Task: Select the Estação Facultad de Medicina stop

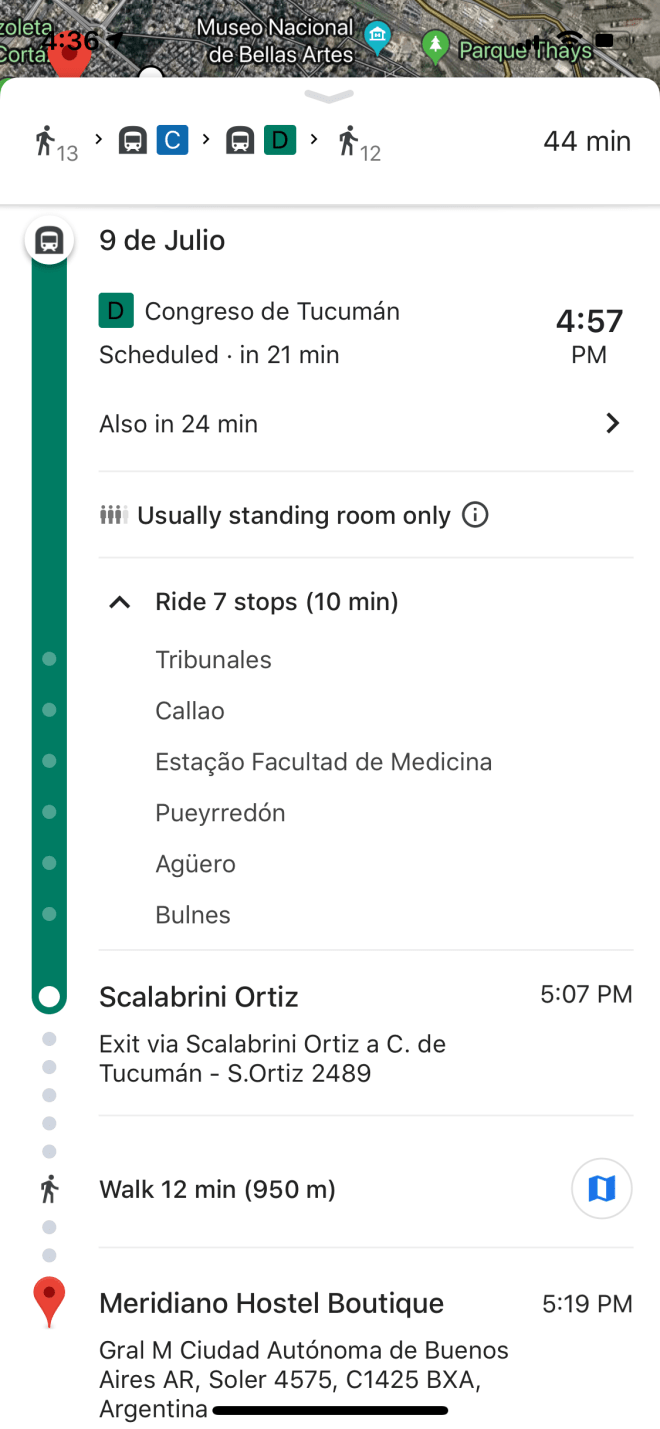Action: tap(323, 762)
